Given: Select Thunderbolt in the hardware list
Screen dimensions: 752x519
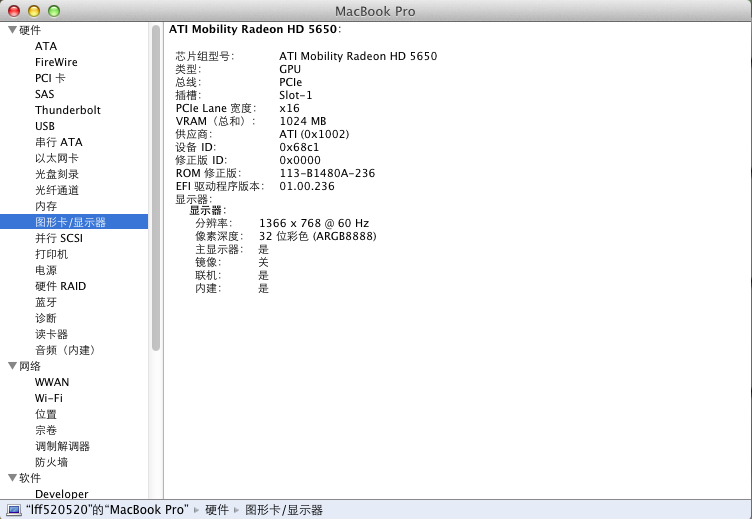Looking at the screenshot, I should 67,110.
